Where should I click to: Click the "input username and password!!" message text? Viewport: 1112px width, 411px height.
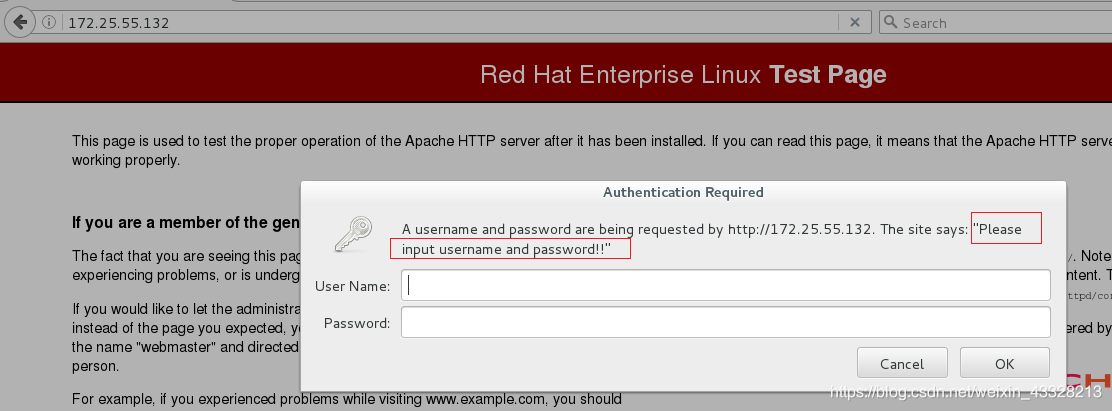(x=506, y=249)
